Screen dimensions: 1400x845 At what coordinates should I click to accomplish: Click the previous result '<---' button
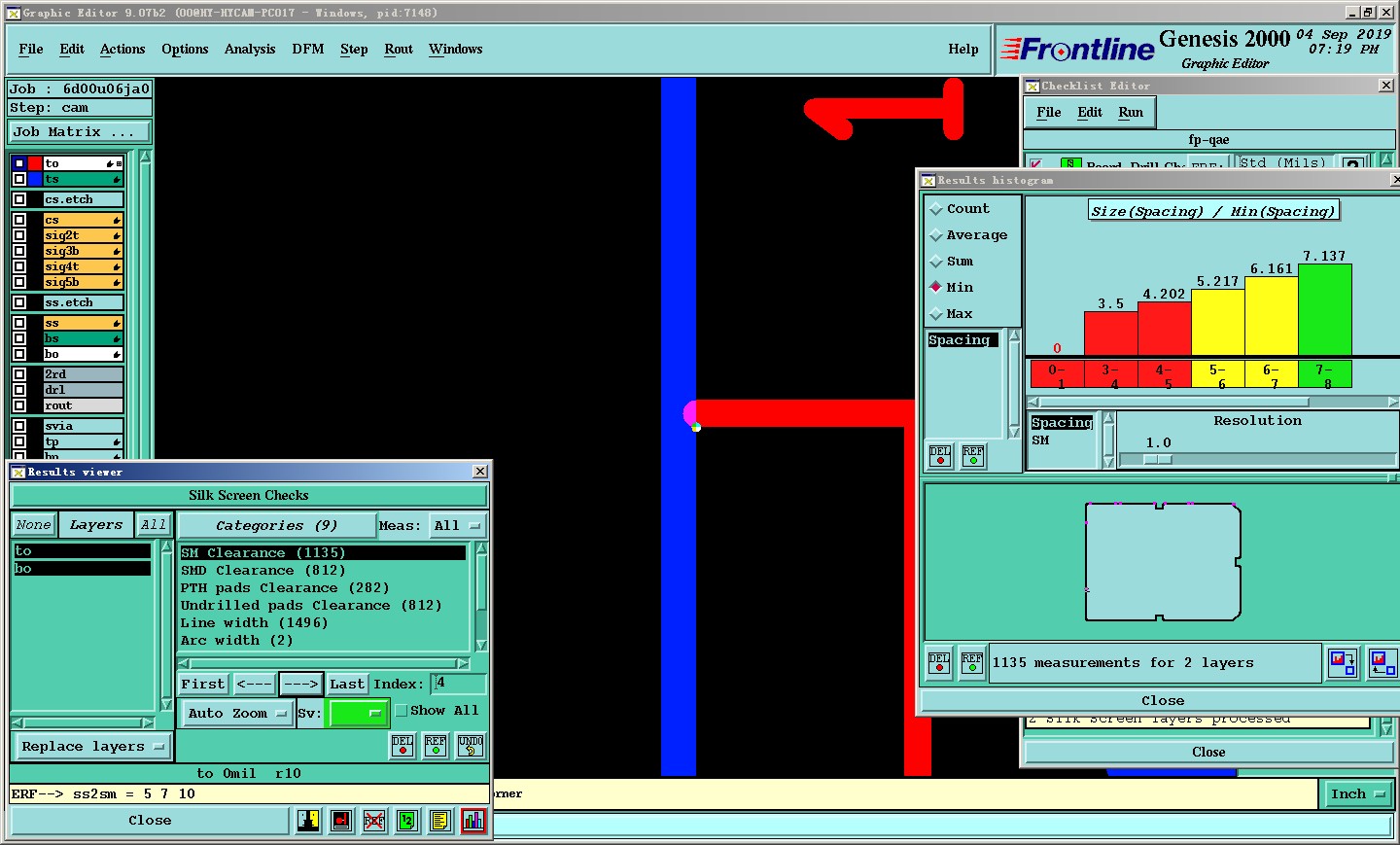255,685
